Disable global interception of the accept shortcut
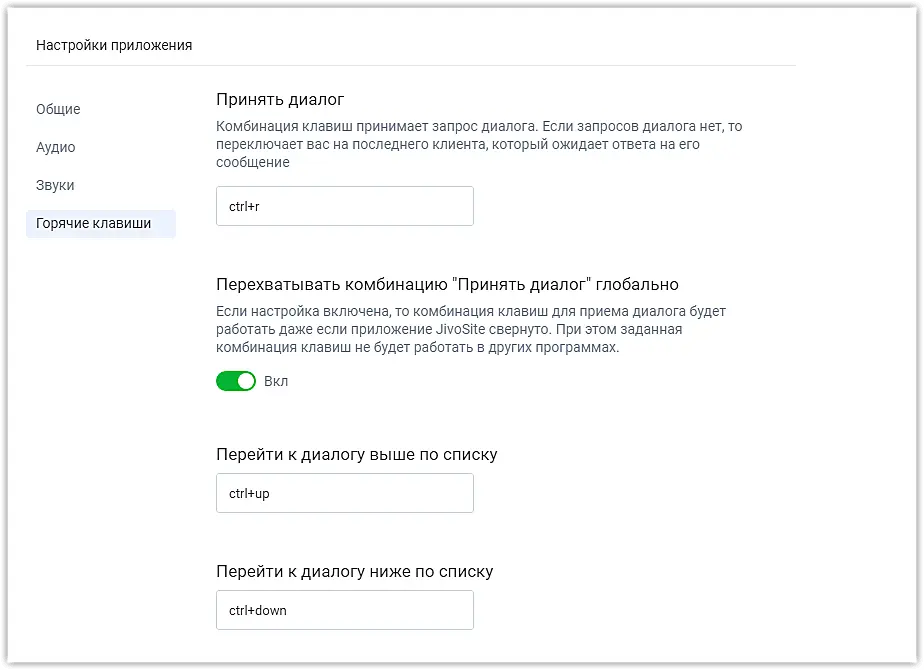The width and height of the screenshot is (924, 670). click(236, 381)
